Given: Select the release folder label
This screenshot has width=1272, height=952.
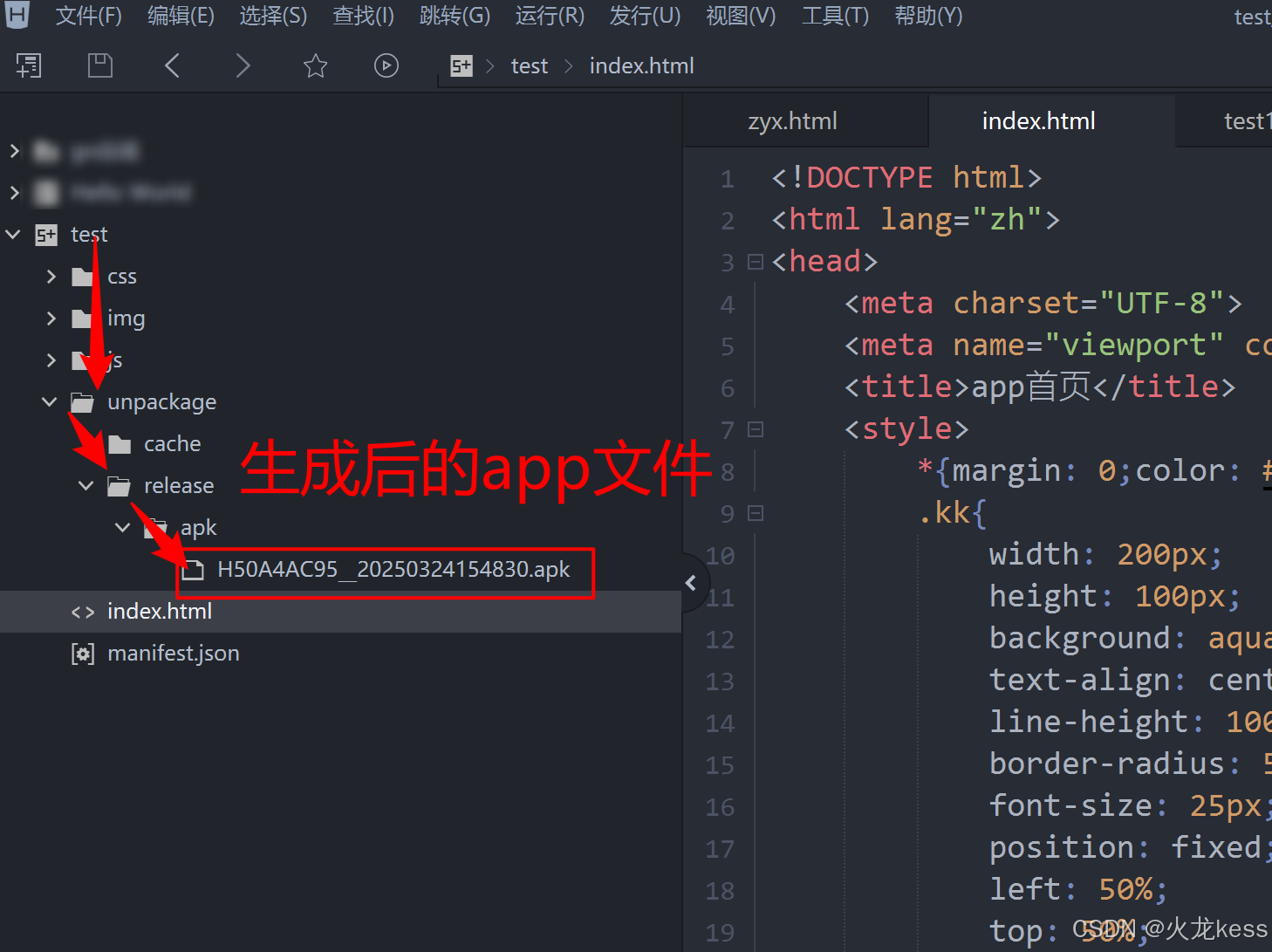Looking at the screenshot, I should click(x=178, y=486).
